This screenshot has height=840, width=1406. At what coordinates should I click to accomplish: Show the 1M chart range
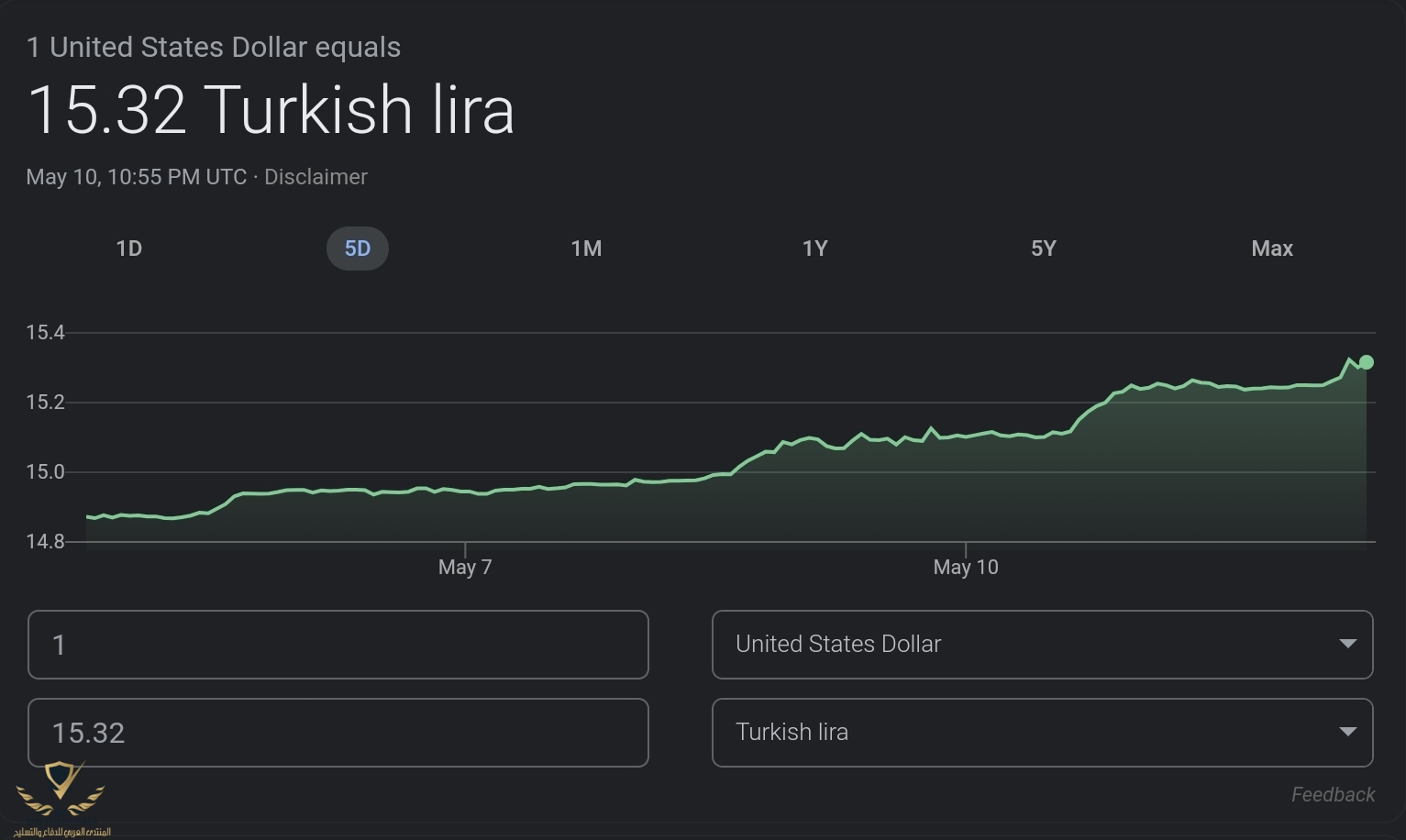[586, 249]
